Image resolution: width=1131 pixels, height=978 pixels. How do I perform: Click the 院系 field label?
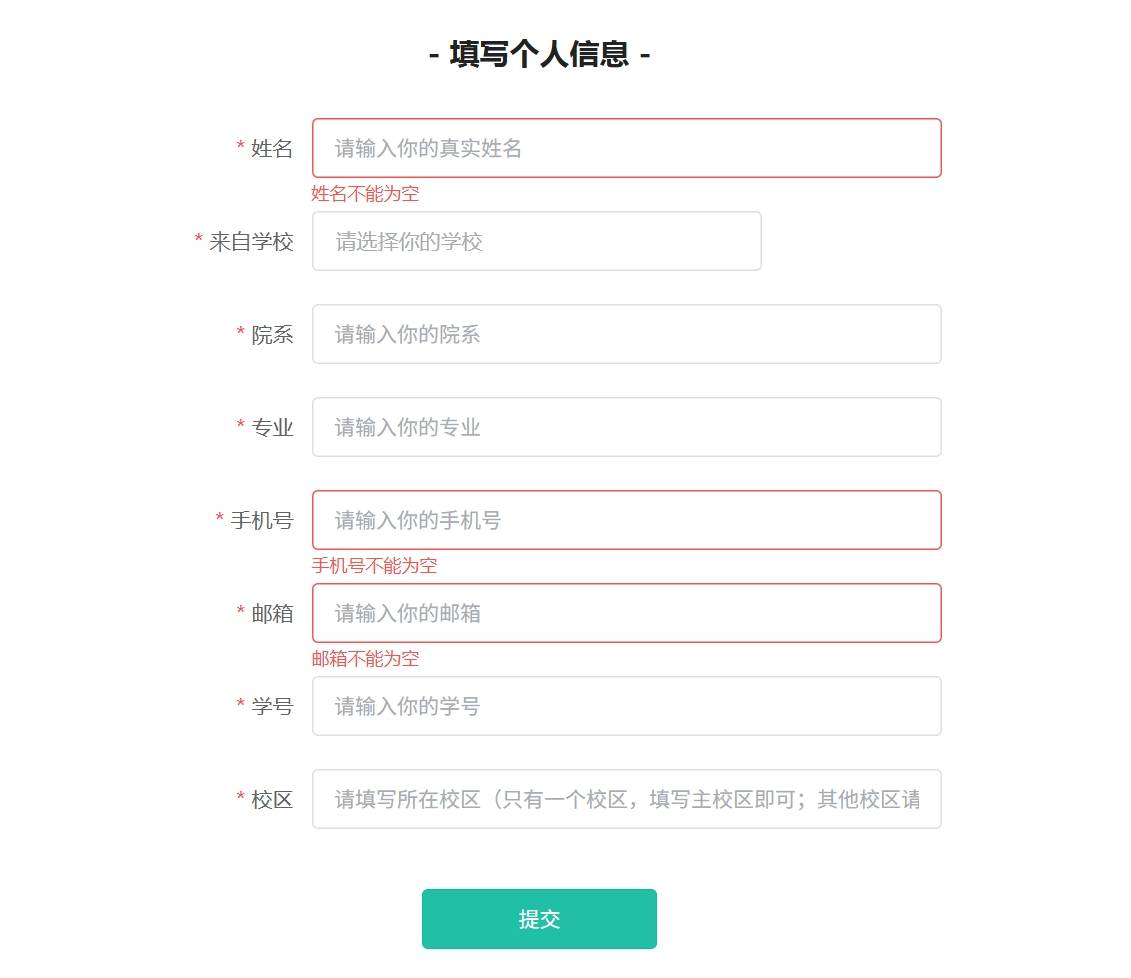pos(272,335)
